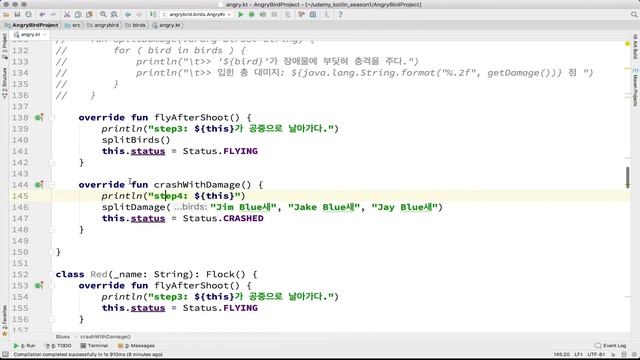The width and height of the screenshot is (640, 360).
Task: Close the angry.kt editor tab
Action: click(44, 35)
